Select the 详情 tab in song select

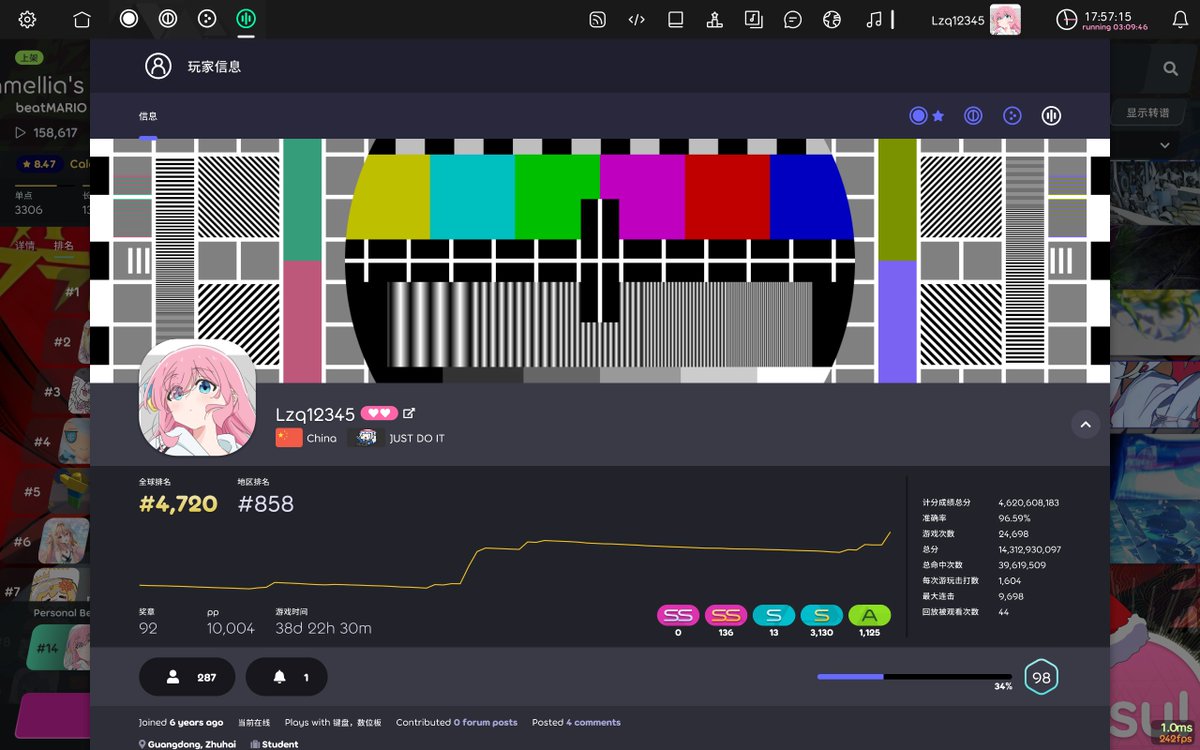25,245
